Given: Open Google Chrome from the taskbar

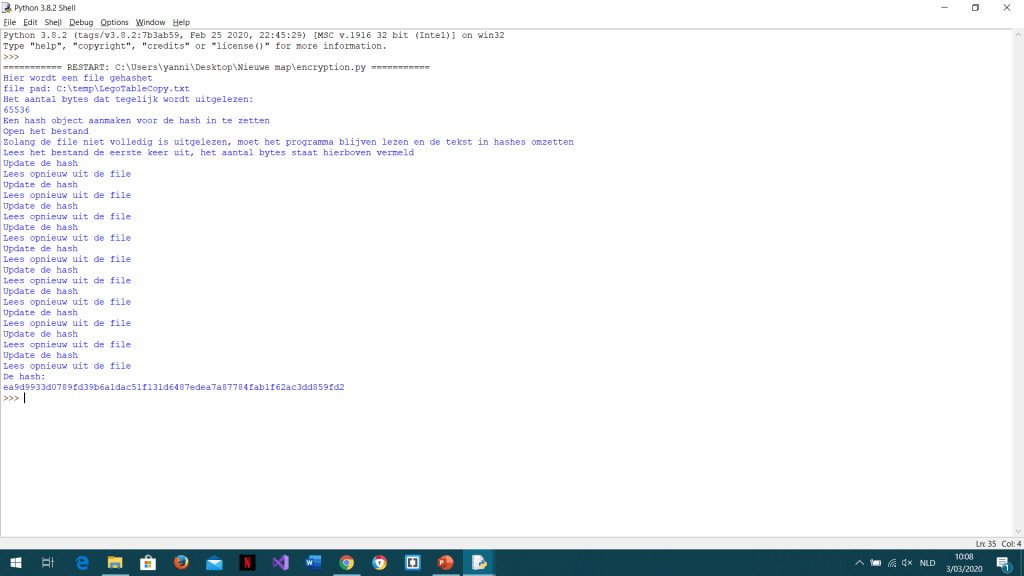Looking at the screenshot, I should 346,563.
